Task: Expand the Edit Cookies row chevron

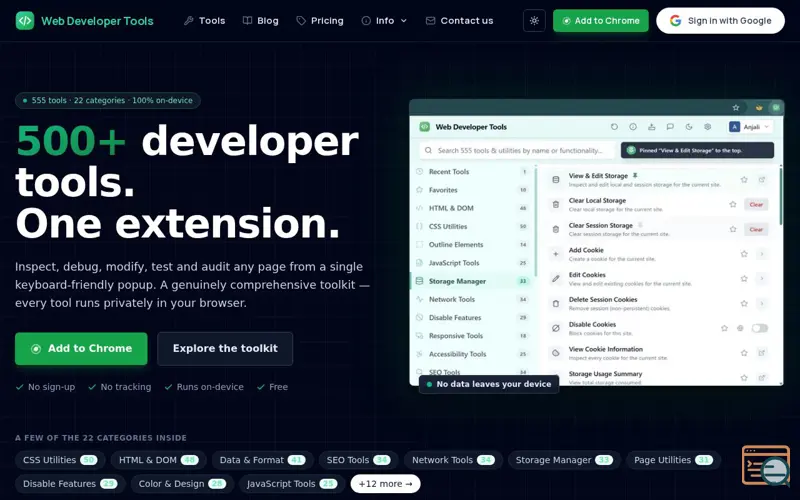Action: coord(762,279)
